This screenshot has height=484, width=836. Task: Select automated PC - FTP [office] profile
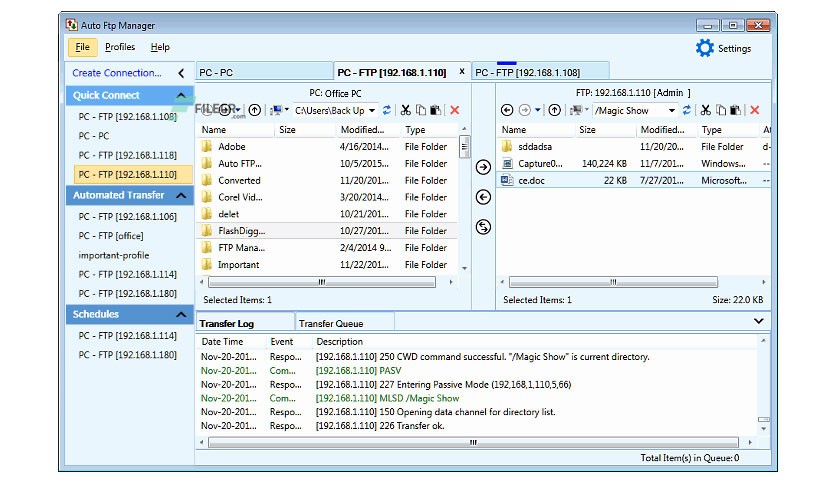[x=111, y=236]
